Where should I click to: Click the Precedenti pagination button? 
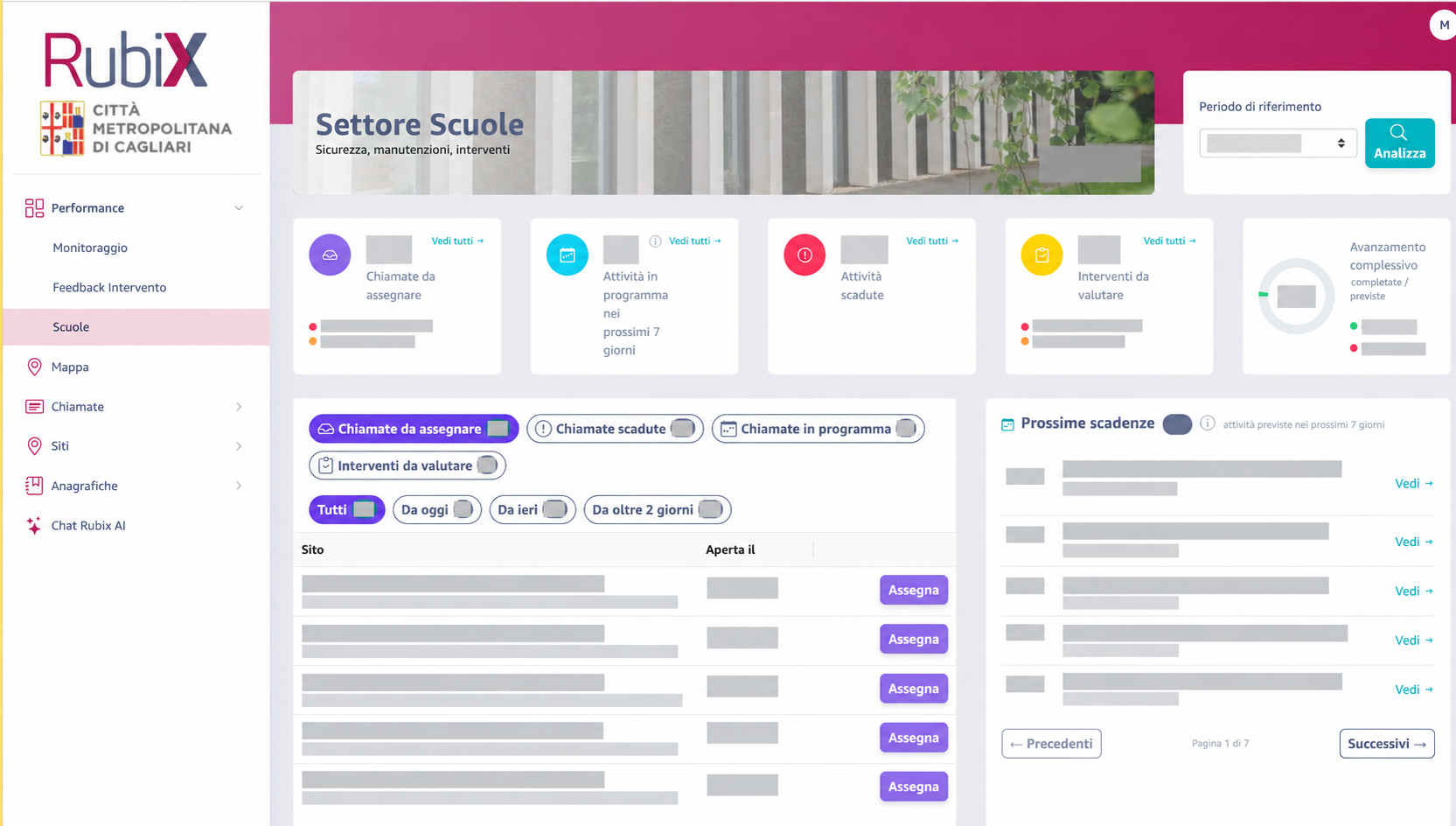tap(1051, 744)
